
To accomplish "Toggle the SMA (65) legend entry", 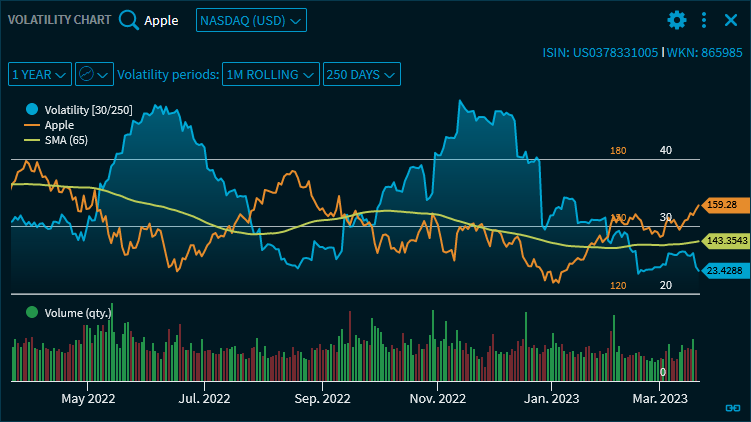I will 65,139.
